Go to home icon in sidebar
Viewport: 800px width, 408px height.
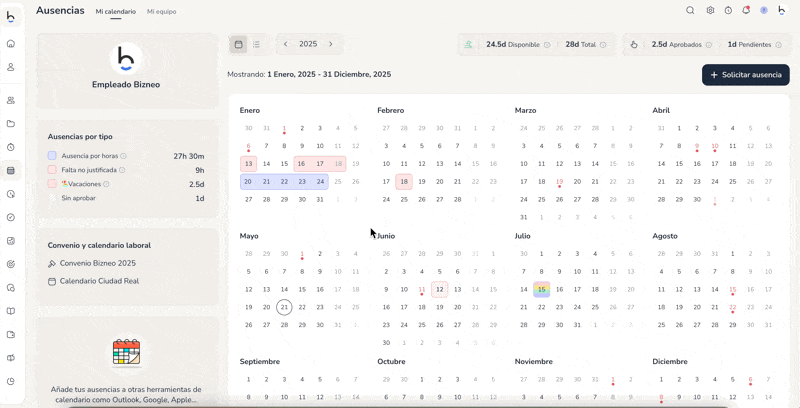pos(11,43)
